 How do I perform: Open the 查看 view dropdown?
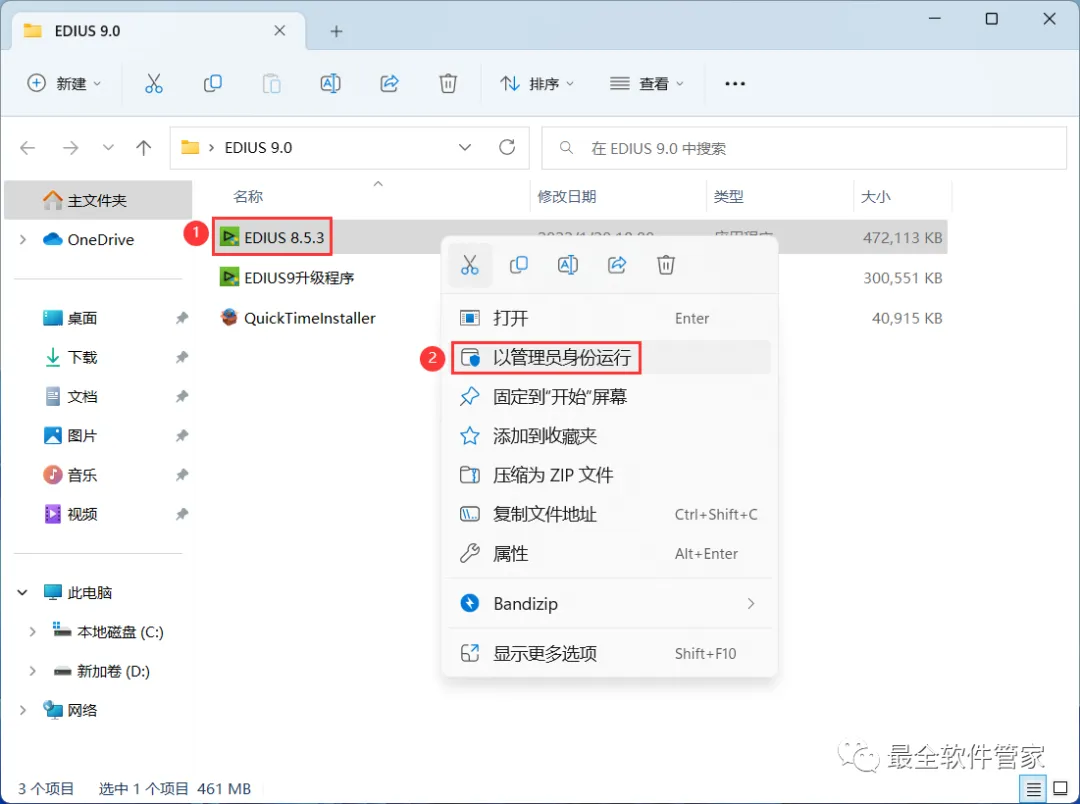[647, 83]
